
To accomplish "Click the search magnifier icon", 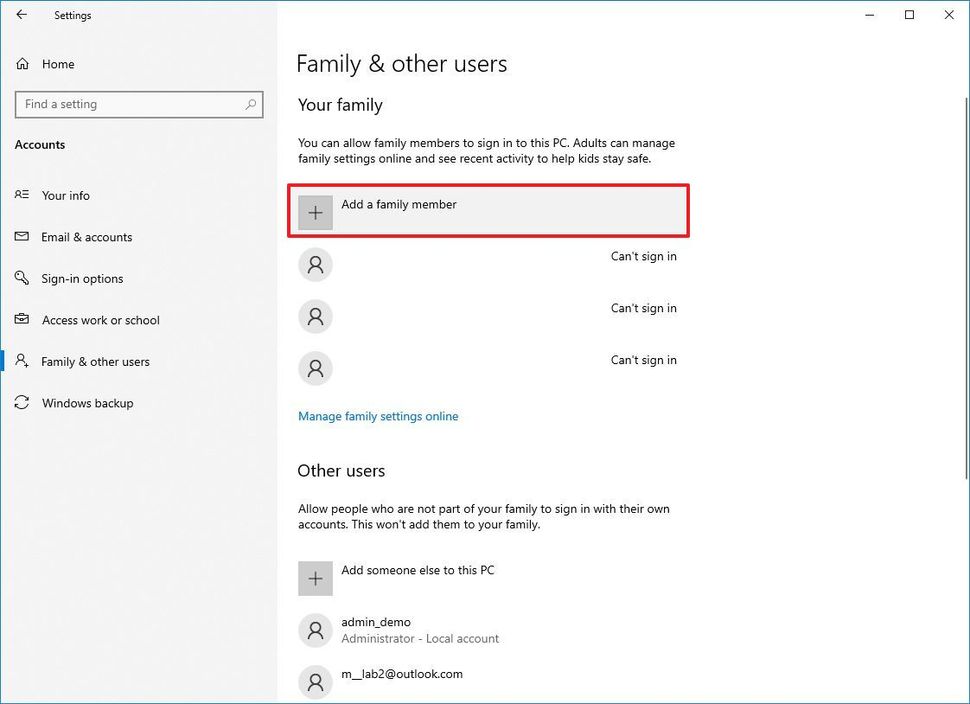I will pyautogui.click(x=250, y=104).
